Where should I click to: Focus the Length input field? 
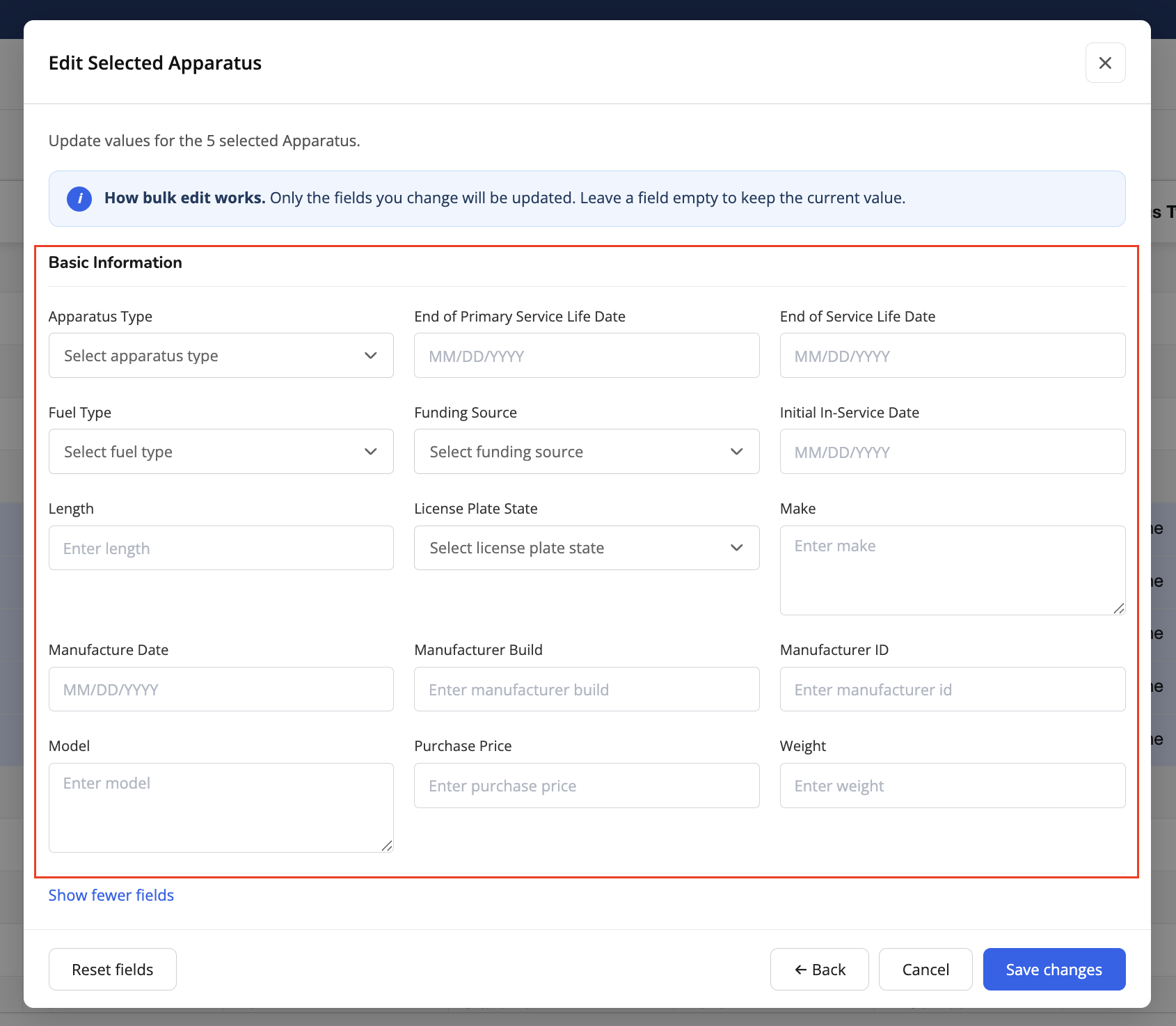[x=221, y=548]
